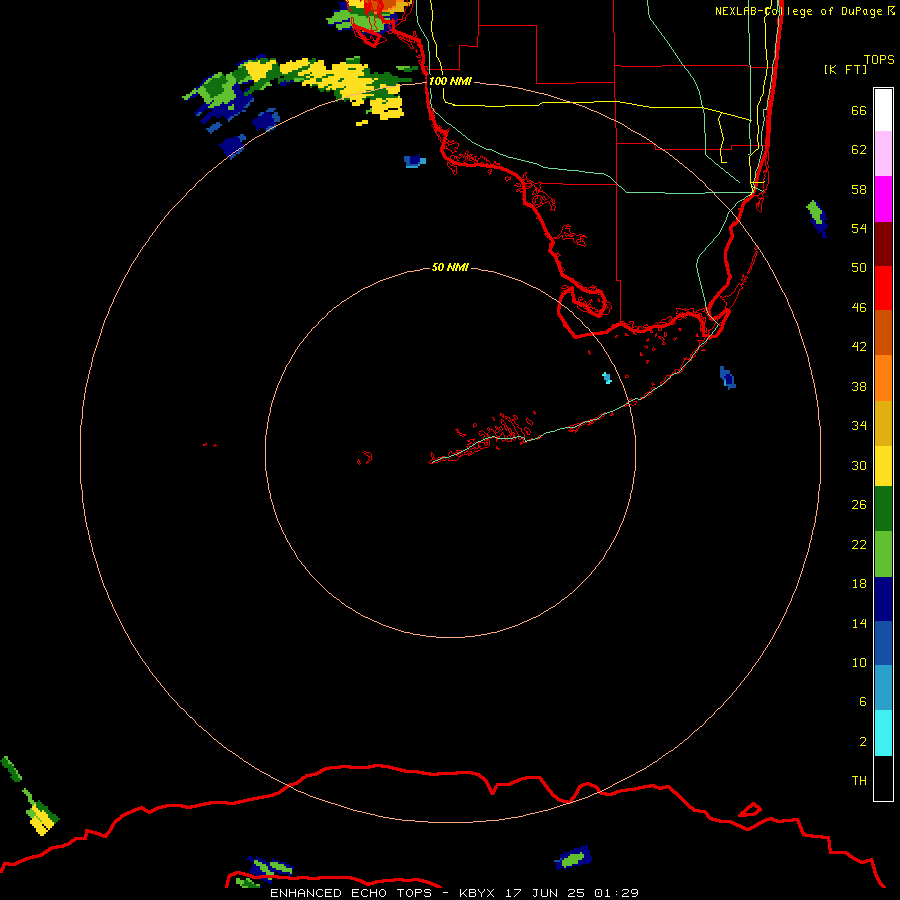900x900 pixels.
Task: Click the cyan legend swatch
Action: (883, 733)
